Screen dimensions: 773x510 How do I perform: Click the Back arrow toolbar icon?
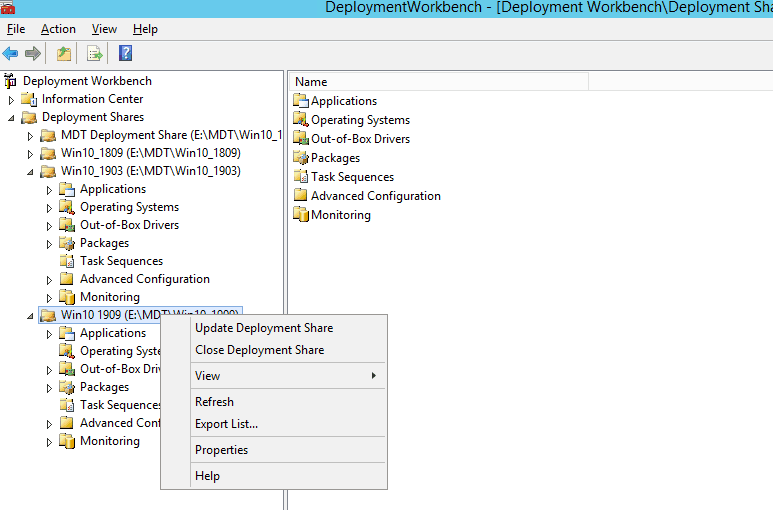10,53
